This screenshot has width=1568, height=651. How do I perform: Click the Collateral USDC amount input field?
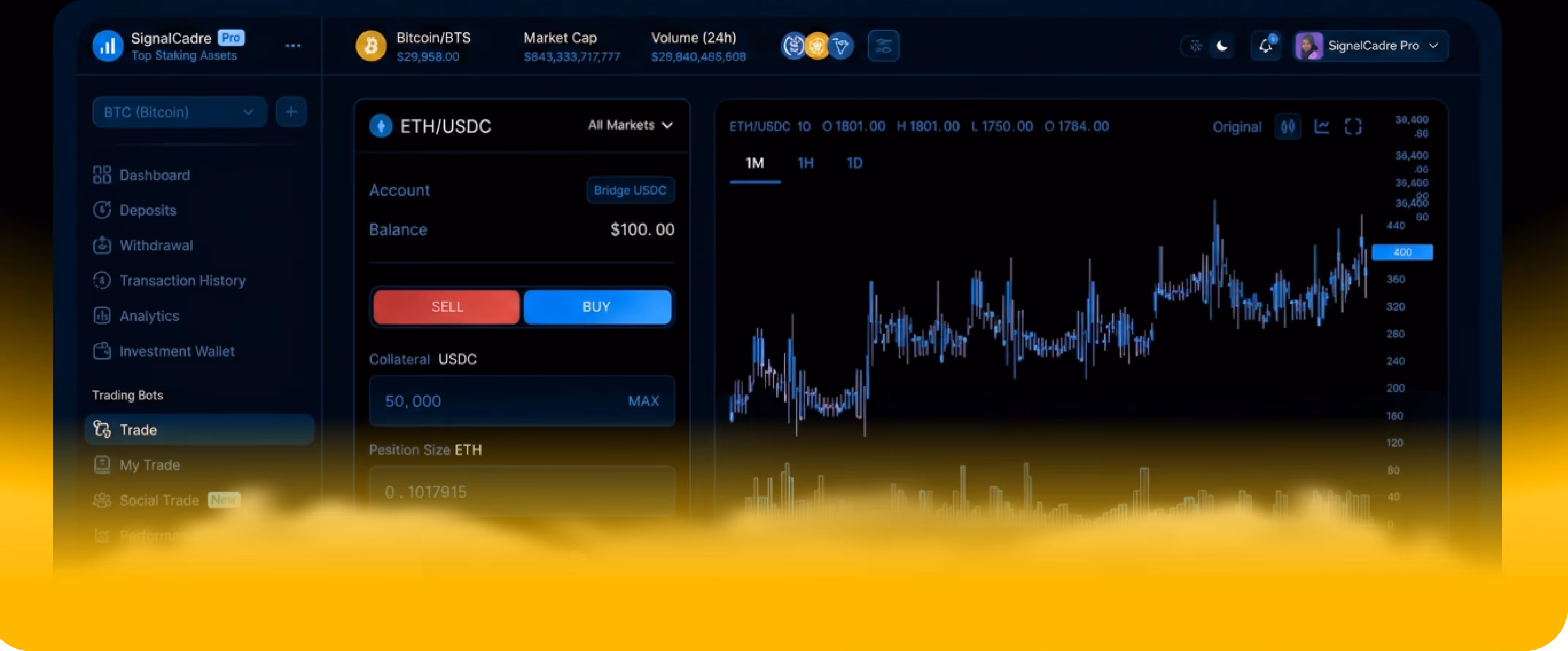(522, 401)
